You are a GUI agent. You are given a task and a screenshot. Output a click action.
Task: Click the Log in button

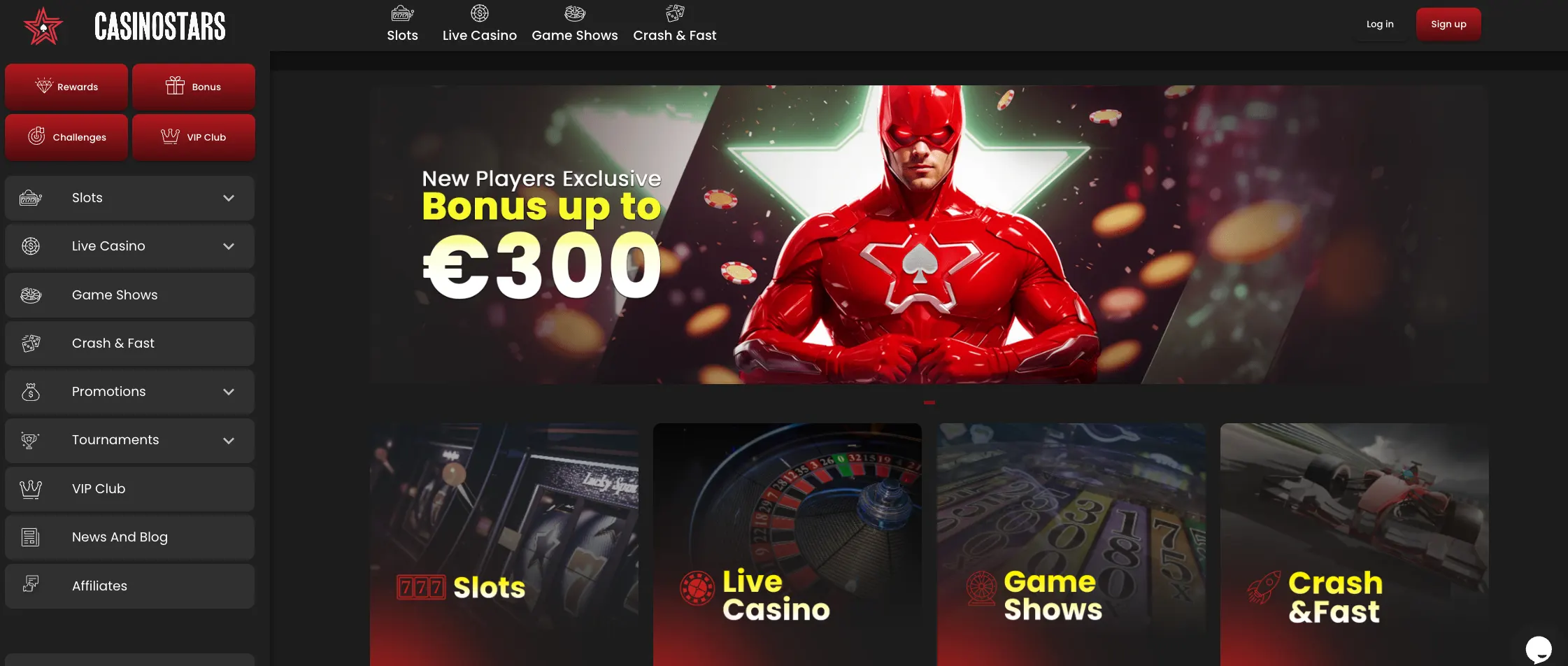click(x=1380, y=24)
